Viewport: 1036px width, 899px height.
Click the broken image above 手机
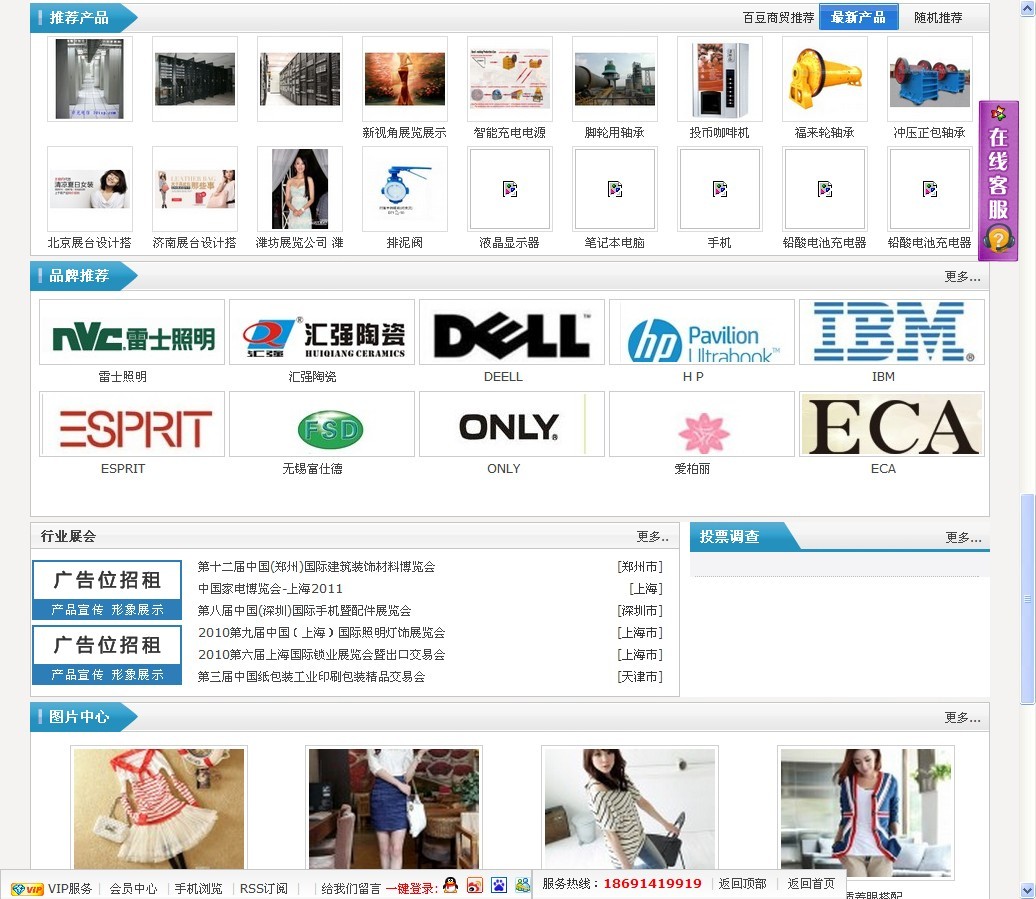click(x=720, y=189)
